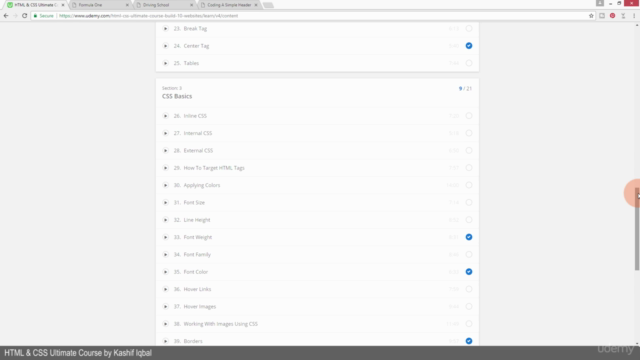Switch to Coding A Simple Header tab
The image size is (640, 360).
(x=229, y=5)
